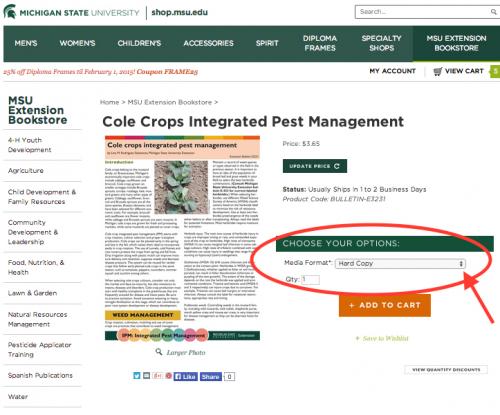Click the Add to Cart button

[385, 305]
